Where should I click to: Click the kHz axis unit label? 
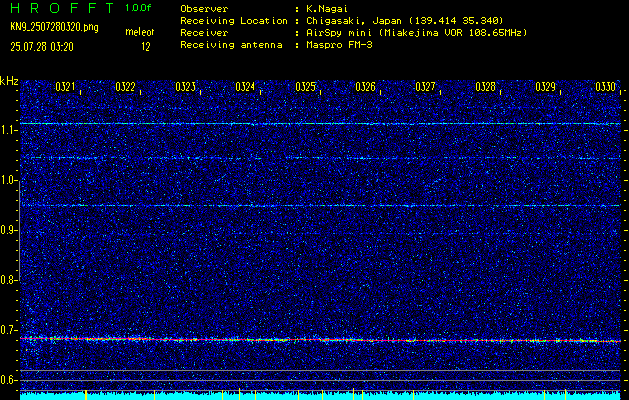pos(9,81)
